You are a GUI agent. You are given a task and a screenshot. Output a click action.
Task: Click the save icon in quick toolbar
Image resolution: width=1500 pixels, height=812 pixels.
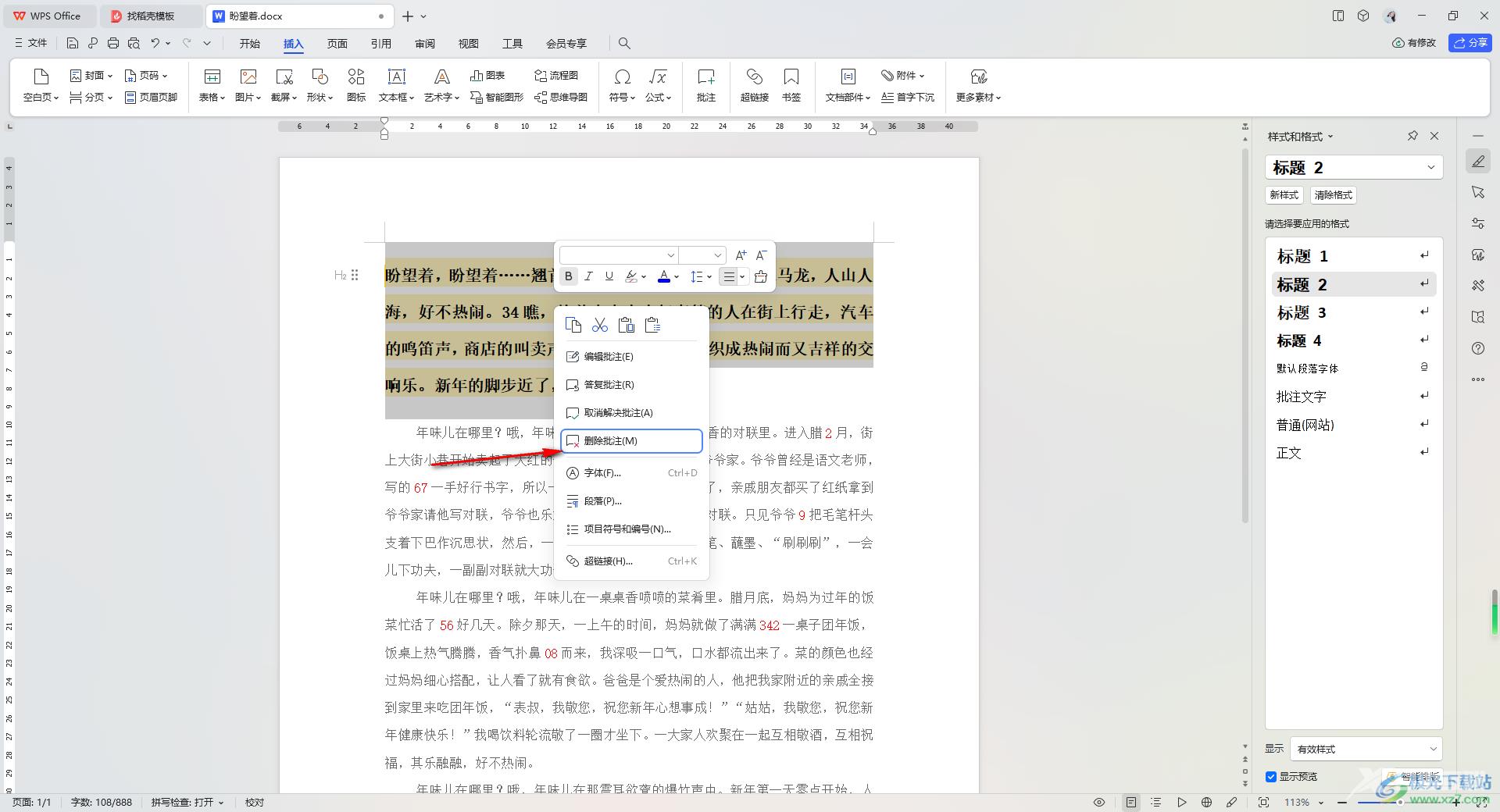pos(73,44)
